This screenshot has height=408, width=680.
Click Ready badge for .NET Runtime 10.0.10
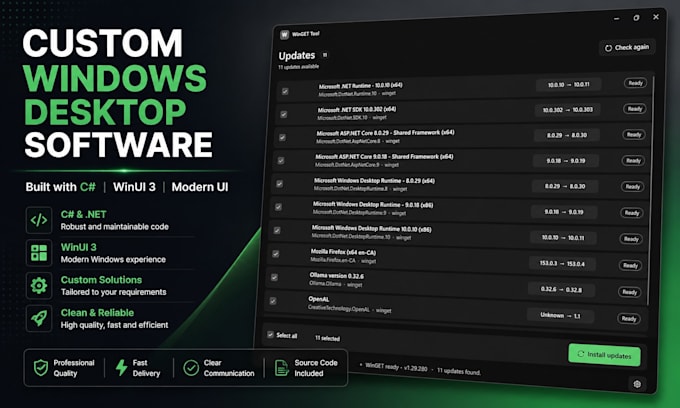point(636,83)
